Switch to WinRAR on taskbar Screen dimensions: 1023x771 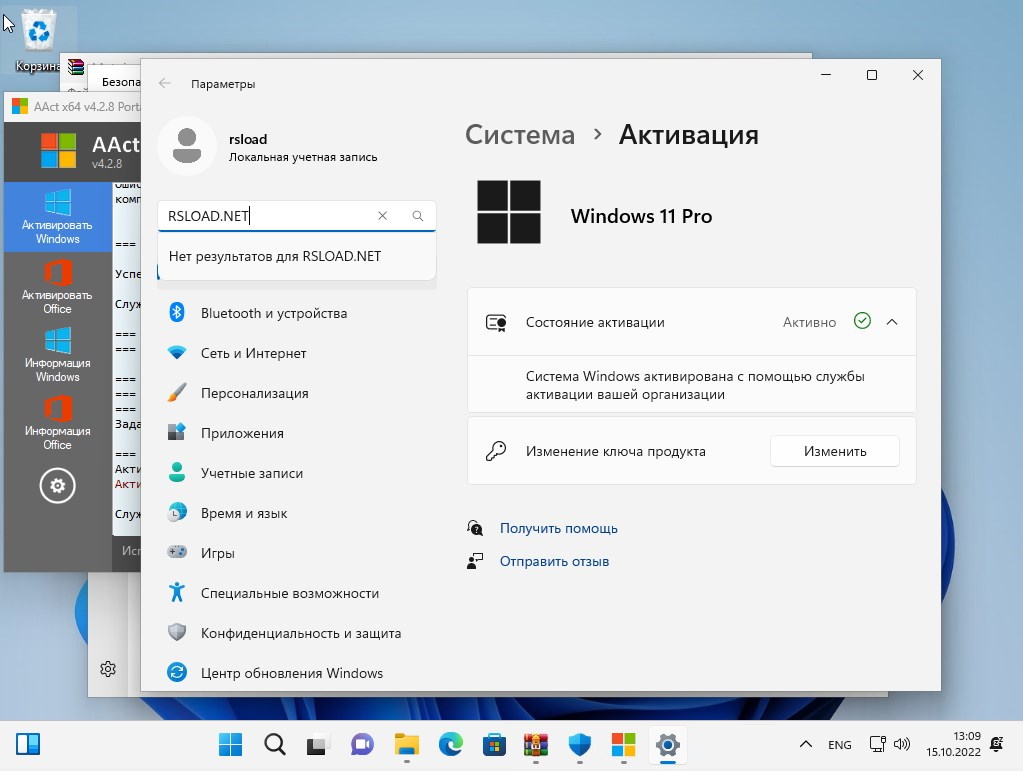click(536, 744)
